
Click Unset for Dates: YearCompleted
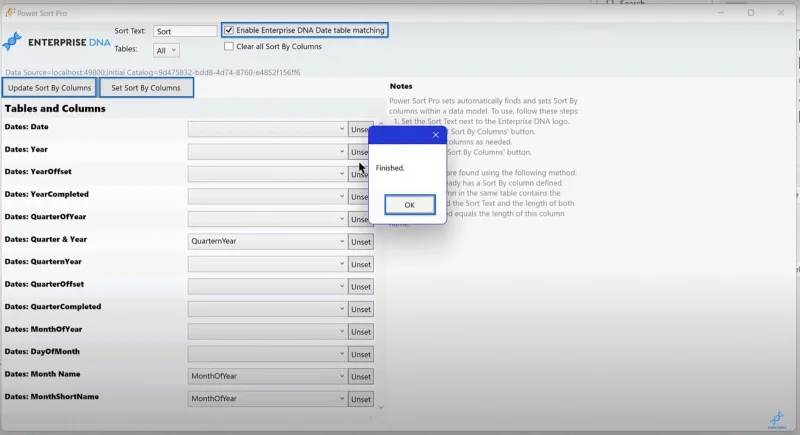[x=358, y=197]
